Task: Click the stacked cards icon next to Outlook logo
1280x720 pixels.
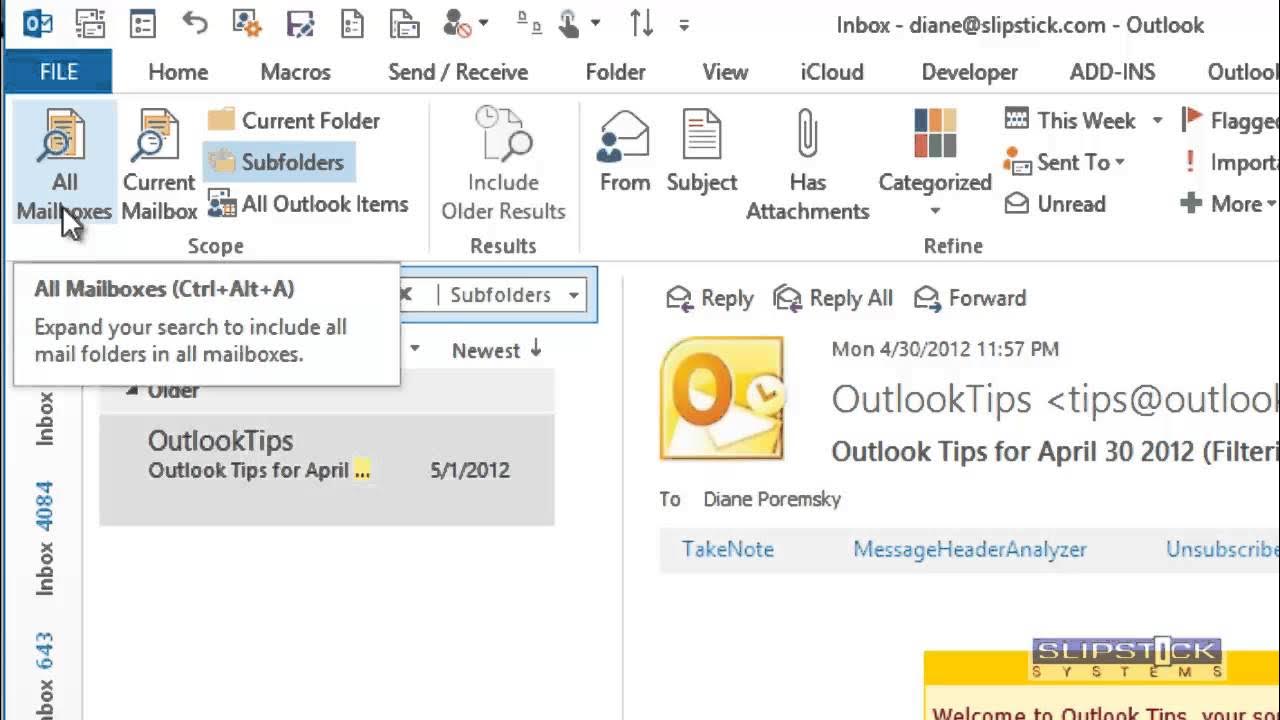Action: coord(91,24)
